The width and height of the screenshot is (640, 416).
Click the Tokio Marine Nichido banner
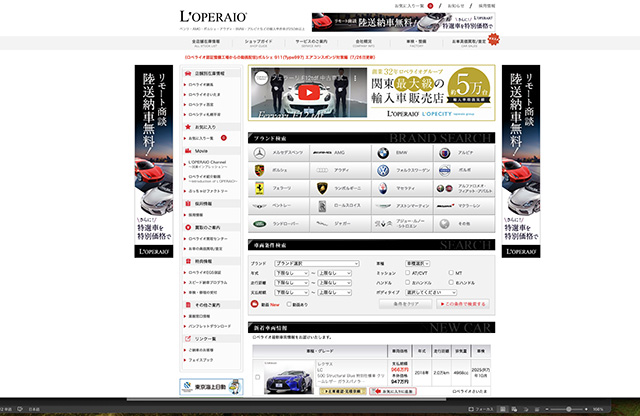211,386
